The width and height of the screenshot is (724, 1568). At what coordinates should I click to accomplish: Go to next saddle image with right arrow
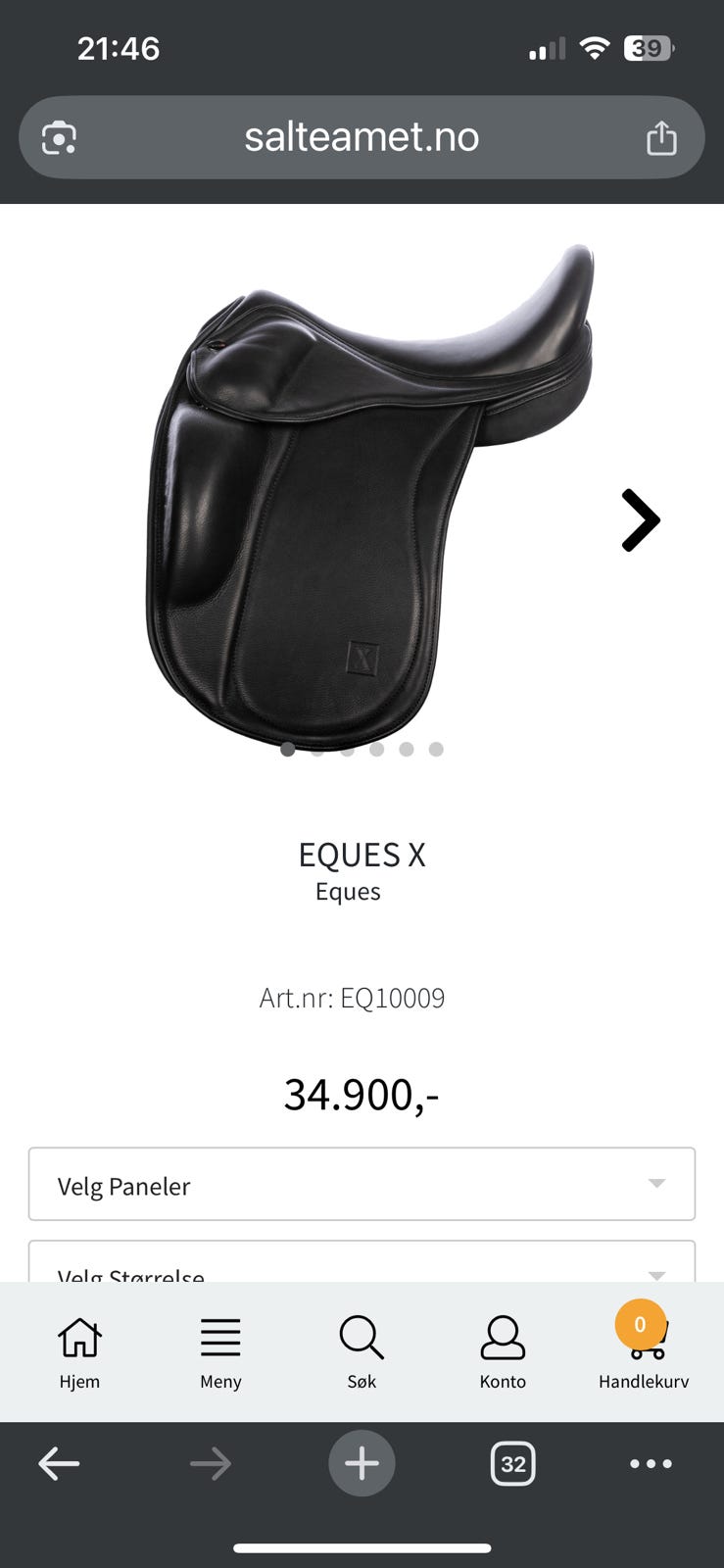pyautogui.click(x=641, y=520)
